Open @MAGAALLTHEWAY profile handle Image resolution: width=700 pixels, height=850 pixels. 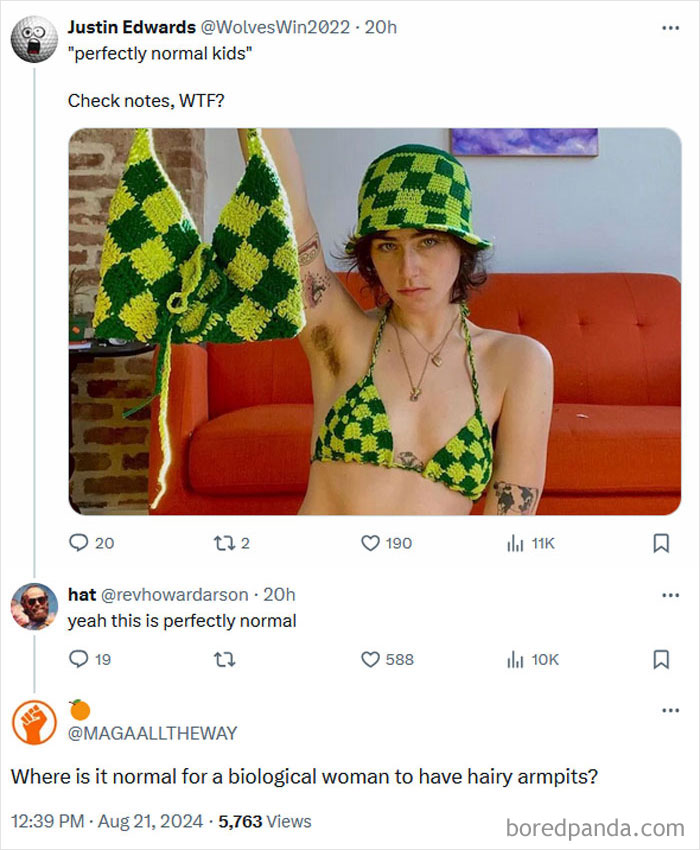pyautogui.click(x=152, y=733)
